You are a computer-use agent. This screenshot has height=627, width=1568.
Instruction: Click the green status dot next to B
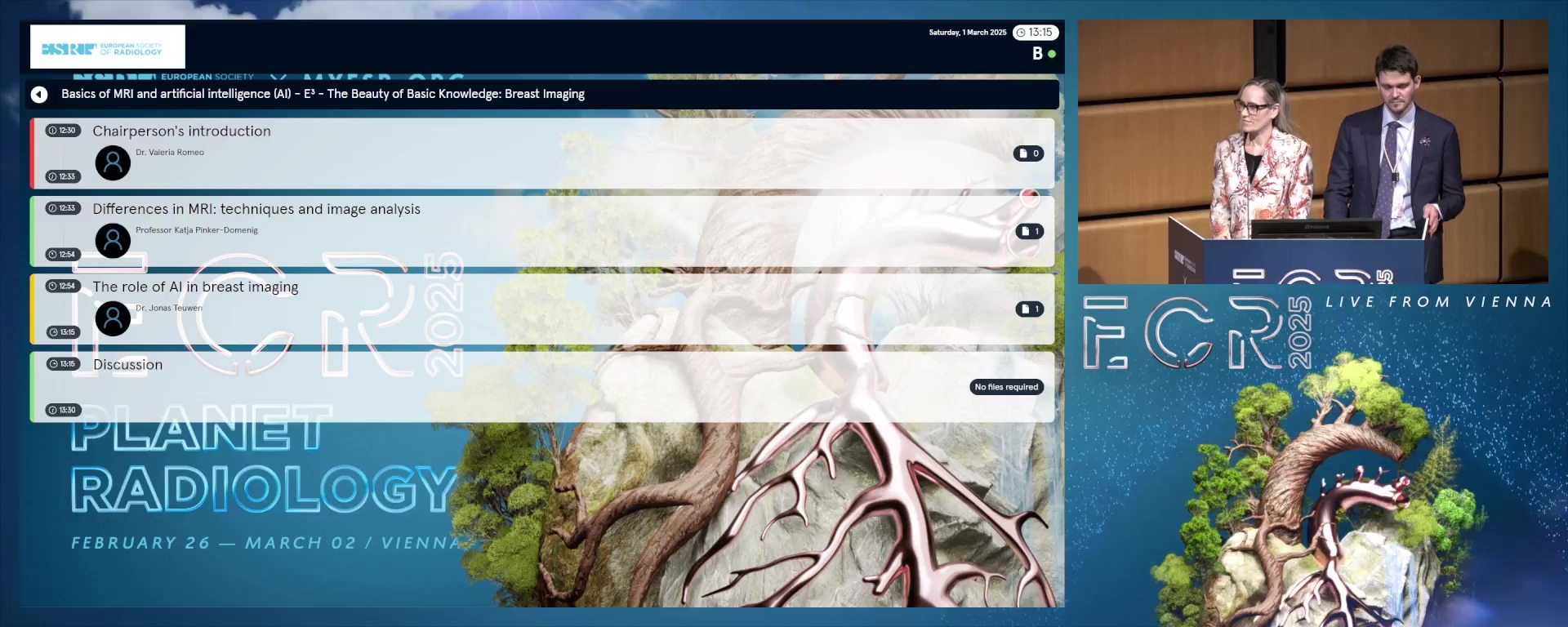pos(1052,54)
